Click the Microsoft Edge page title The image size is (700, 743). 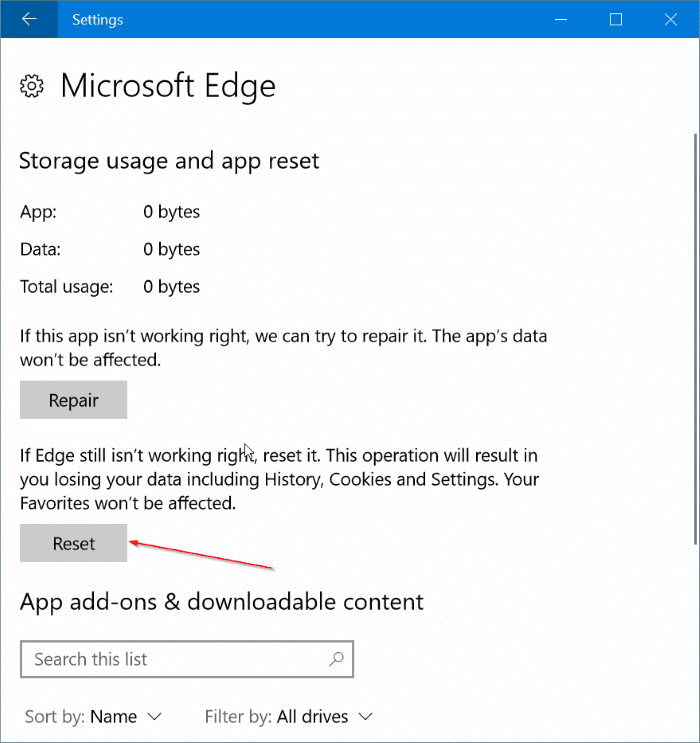tap(168, 86)
